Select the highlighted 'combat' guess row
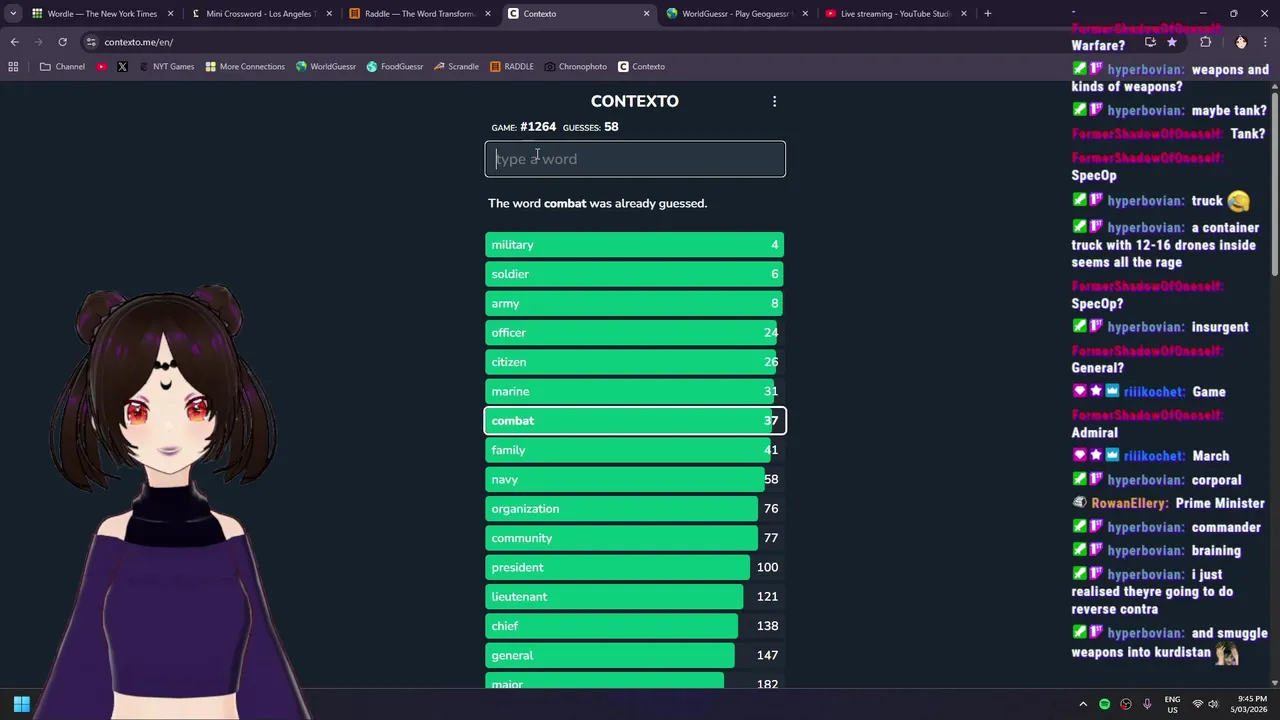 (635, 421)
